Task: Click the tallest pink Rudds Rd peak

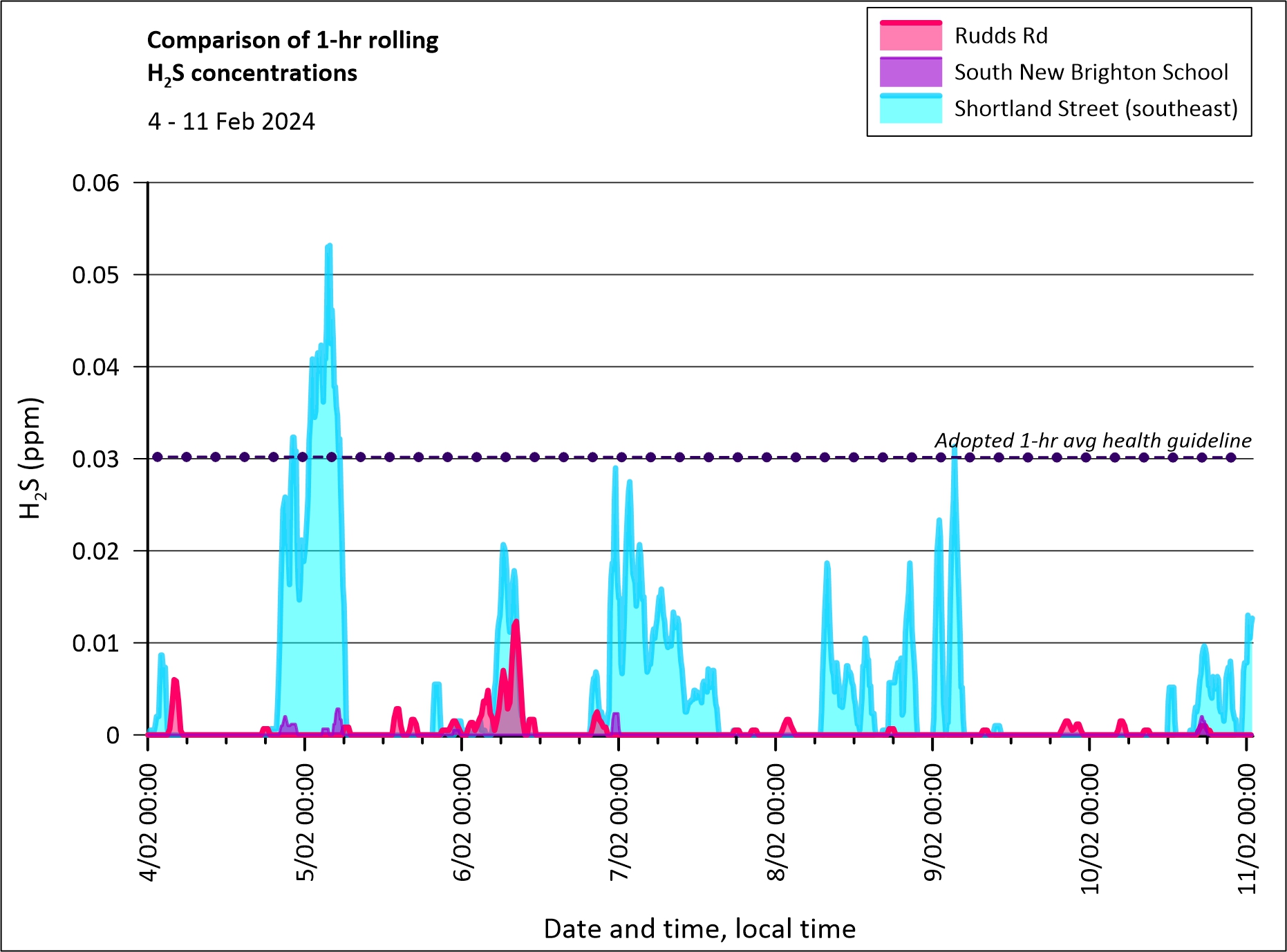Action: coord(515,623)
